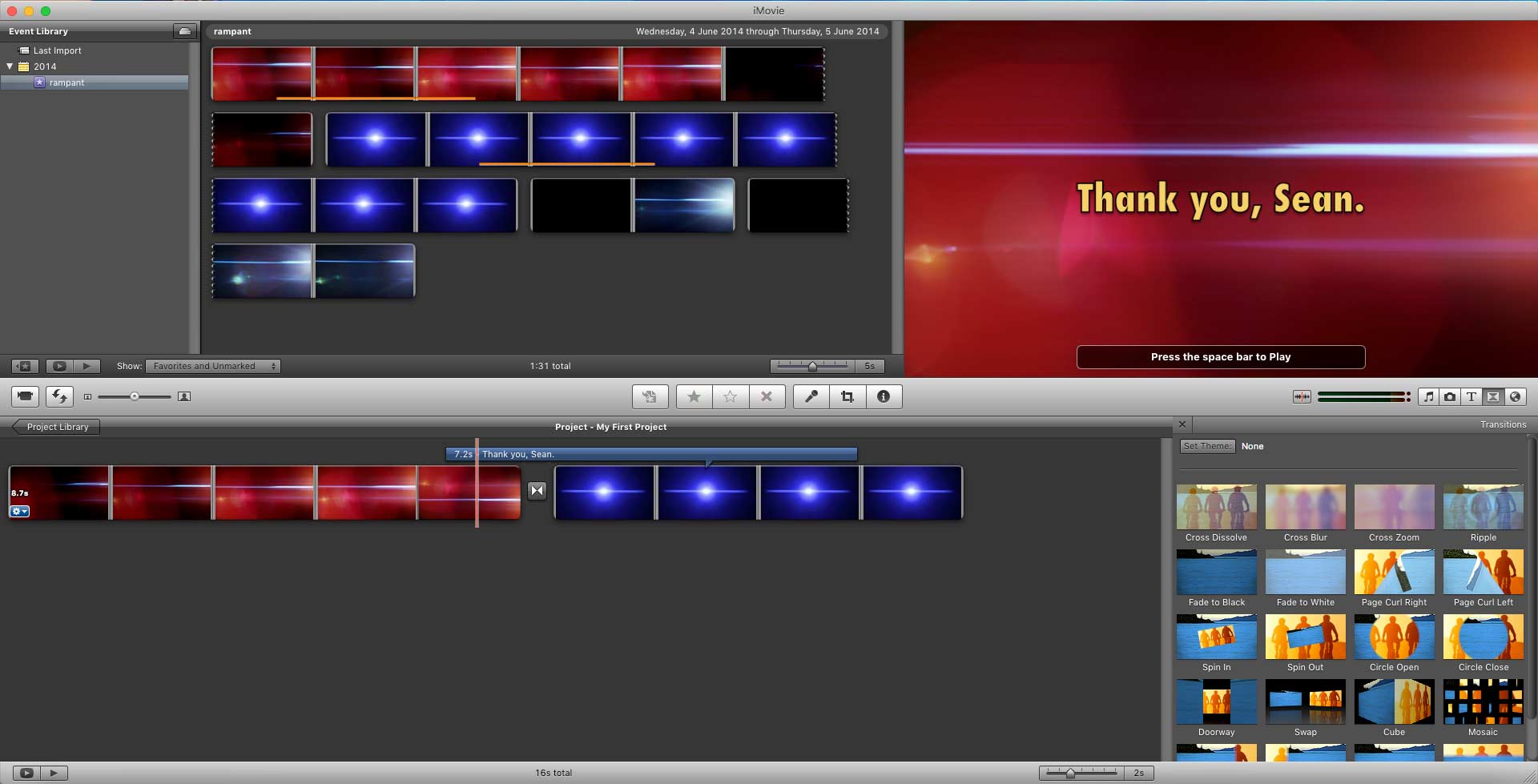The image size is (1538, 784).
Task: Play project full screen from bottom bar
Action: tap(26, 773)
